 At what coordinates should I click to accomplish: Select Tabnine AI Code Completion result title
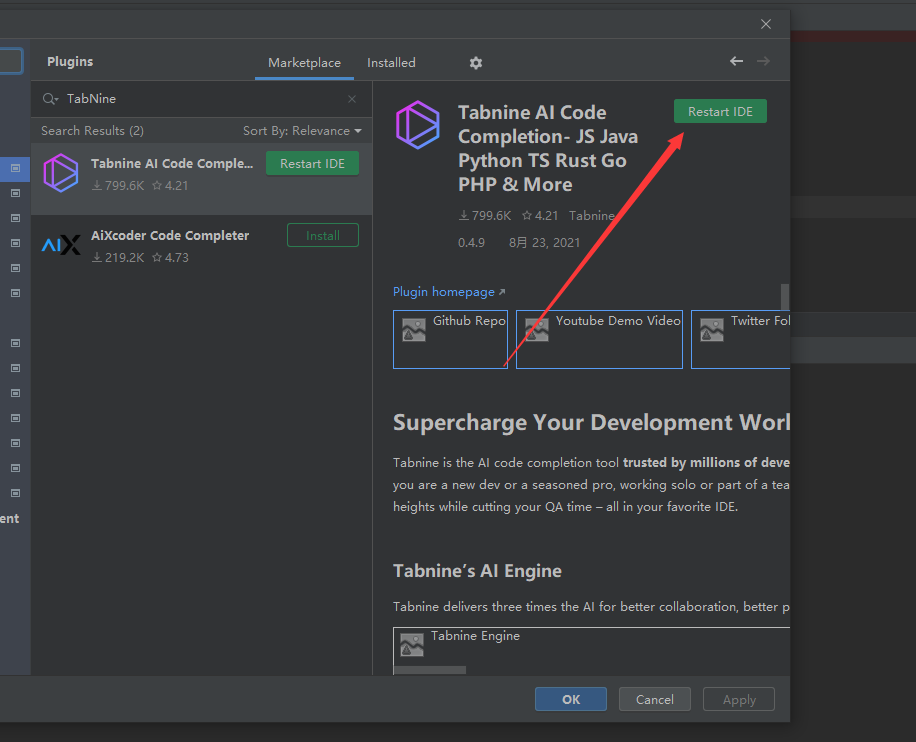(172, 164)
